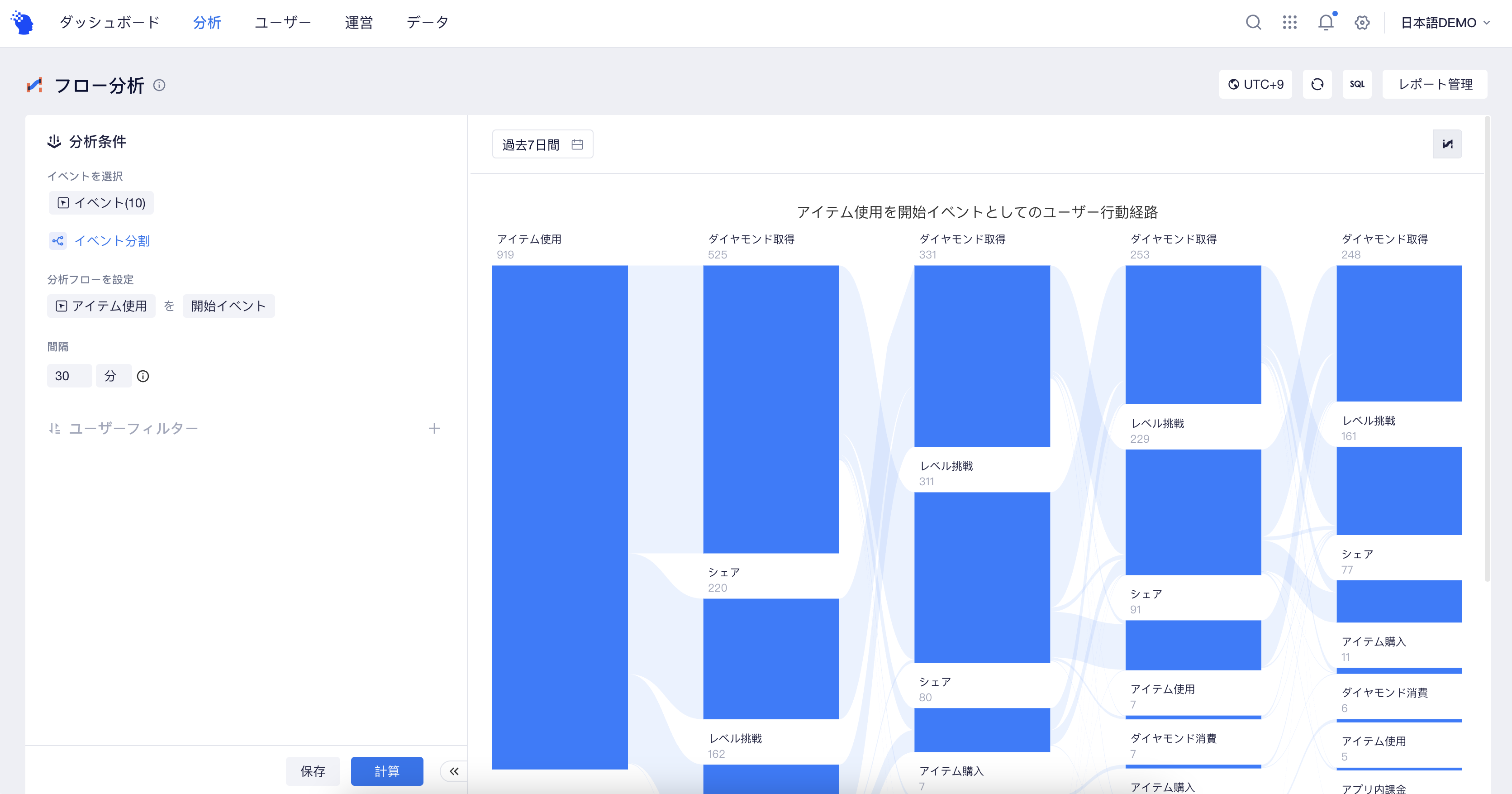Click the アイテム購入 11 label
The width and height of the screenshot is (1512, 794).
pyautogui.click(x=1374, y=648)
